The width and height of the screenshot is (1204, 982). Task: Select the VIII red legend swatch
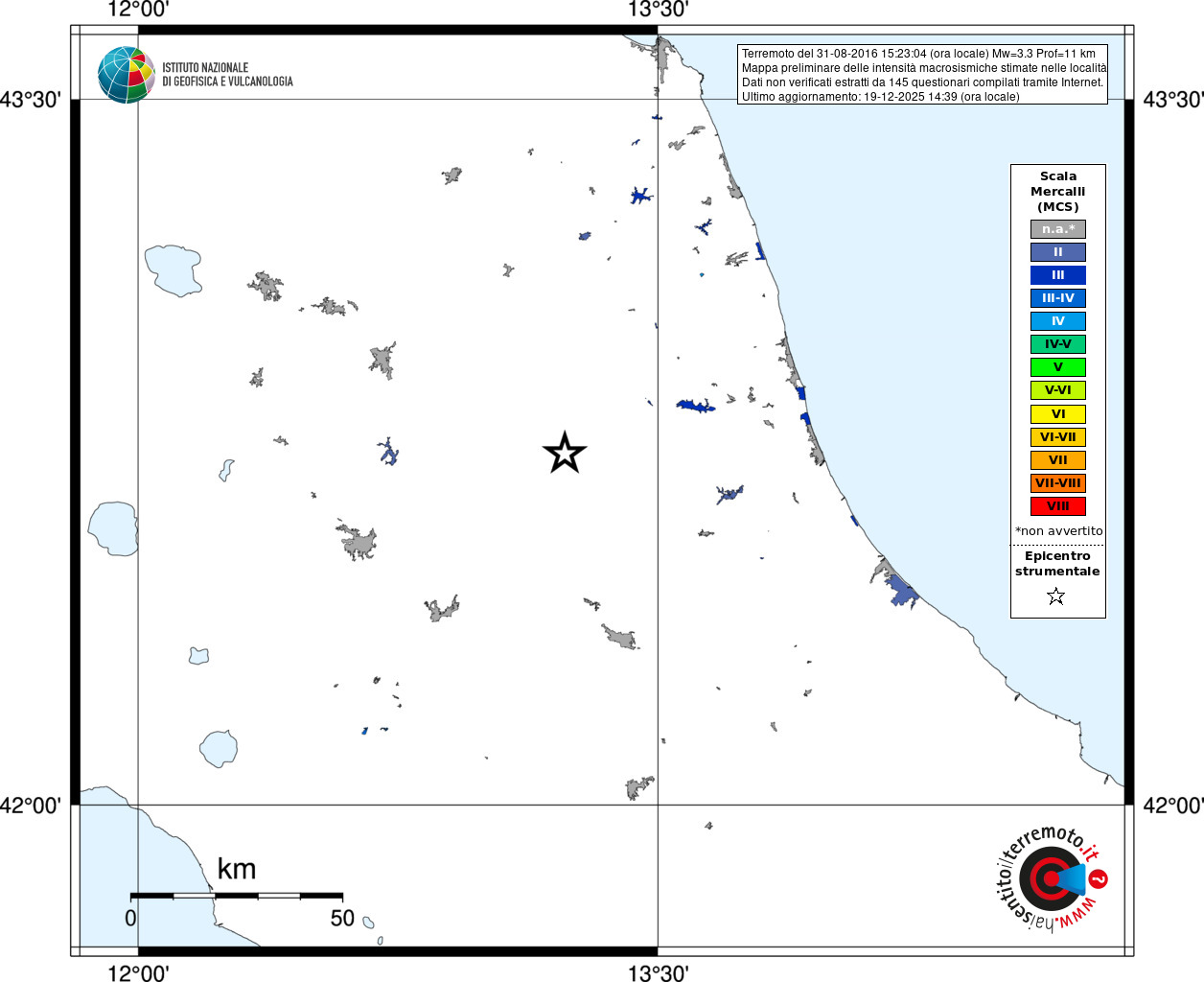(x=1058, y=506)
